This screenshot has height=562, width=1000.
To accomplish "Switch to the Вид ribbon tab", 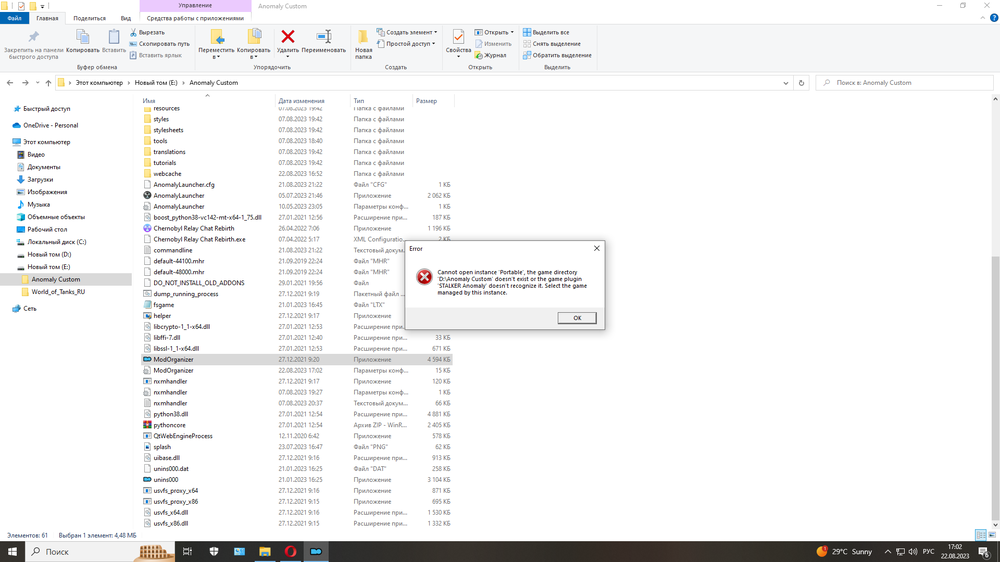I will (125, 18).
